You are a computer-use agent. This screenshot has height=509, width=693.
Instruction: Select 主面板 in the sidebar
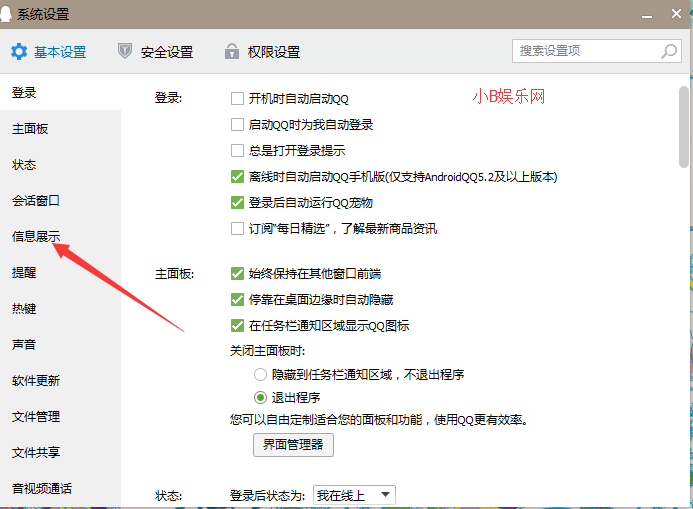(x=60, y=129)
